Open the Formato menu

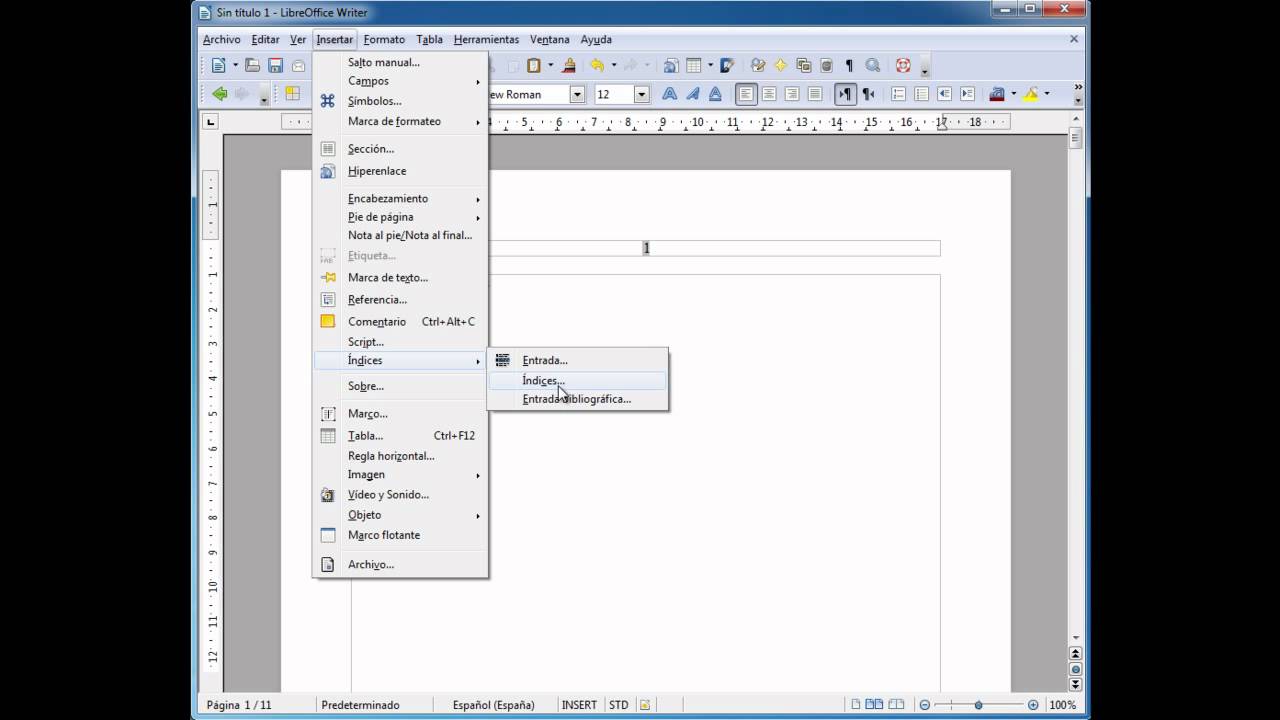click(x=384, y=40)
